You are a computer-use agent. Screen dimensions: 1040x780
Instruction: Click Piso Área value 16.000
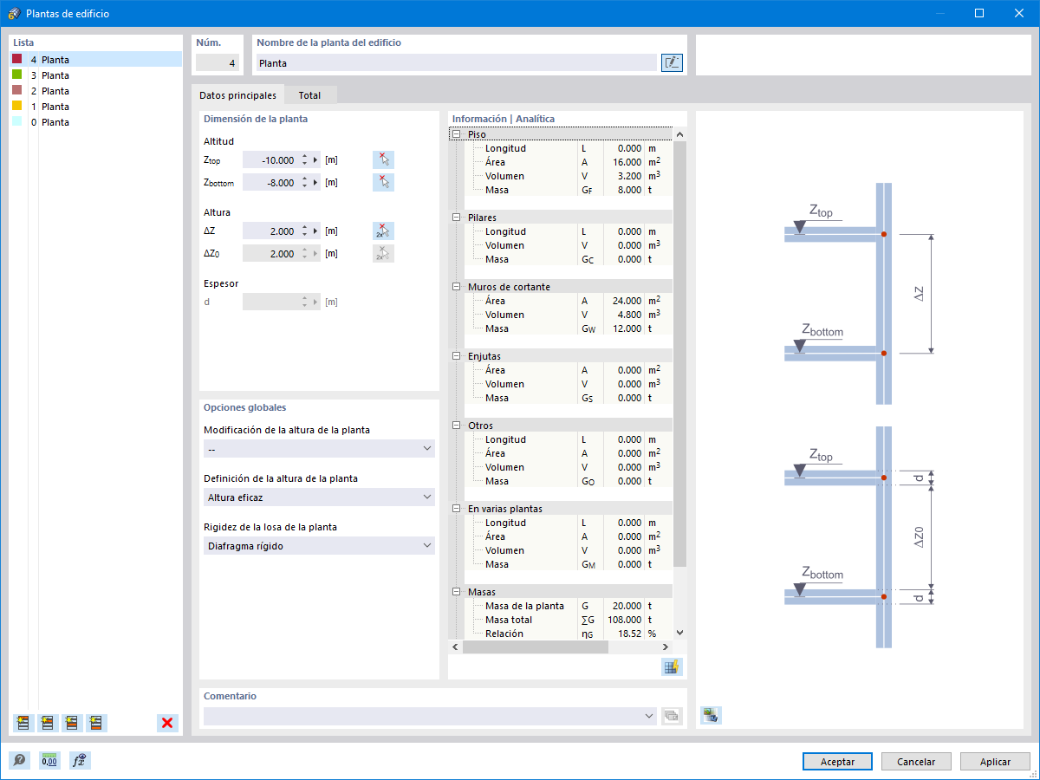coord(624,162)
